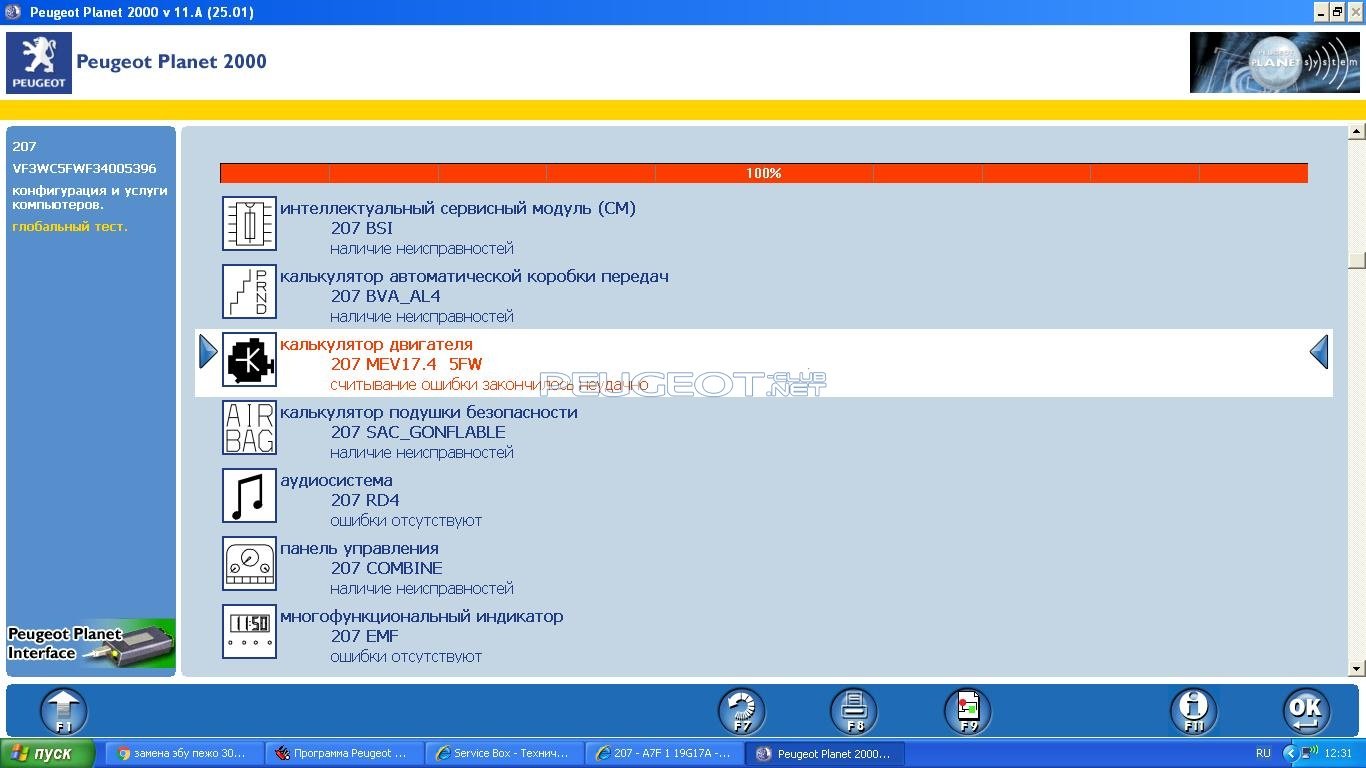This screenshot has height=768, width=1366.
Task: Click 'глобальный тест.' in sidebar
Action: click(x=70, y=227)
